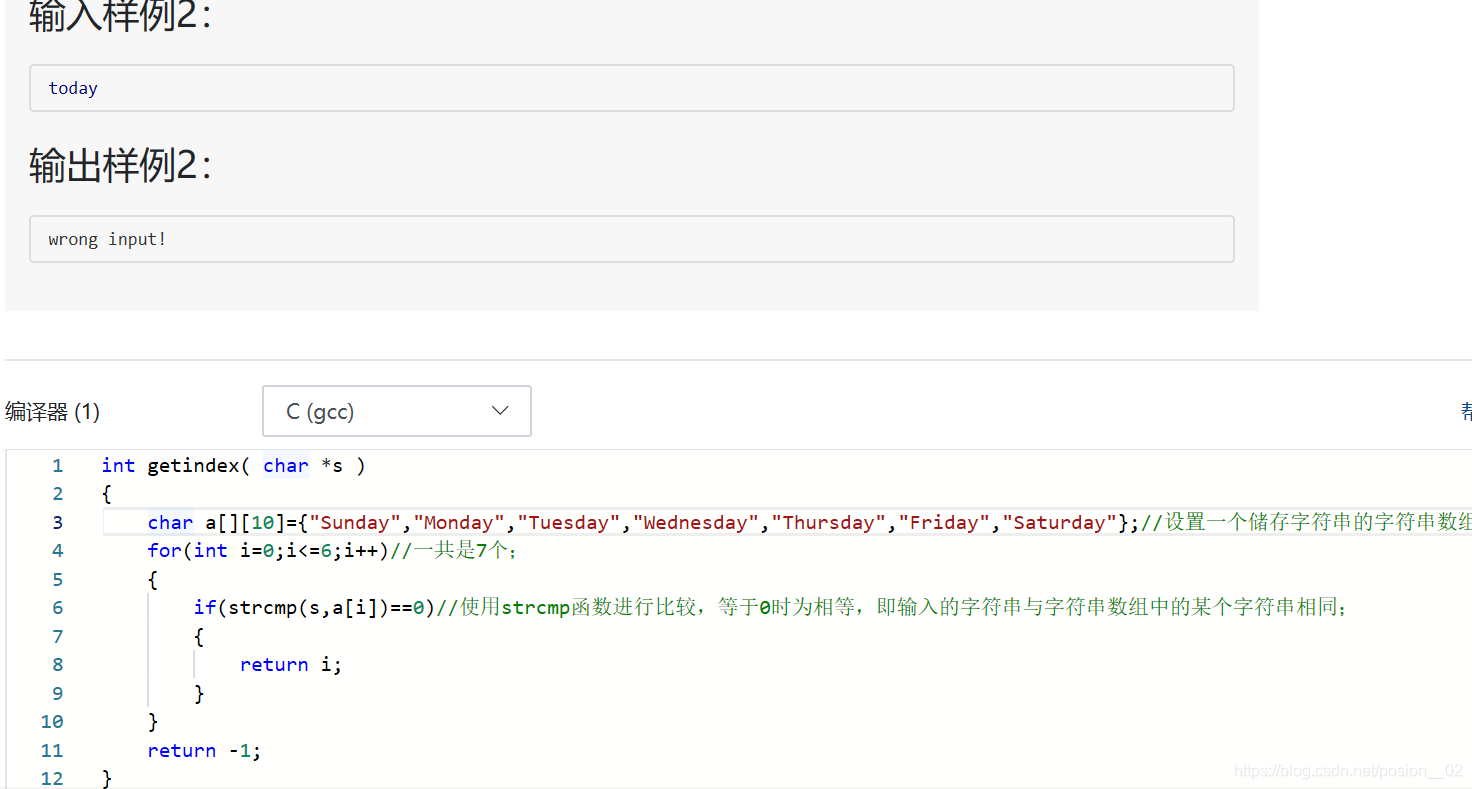This screenshot has height=789, width=1472.
Task: Click the 'today' sample input box
Action: click(x=632, y=88)
